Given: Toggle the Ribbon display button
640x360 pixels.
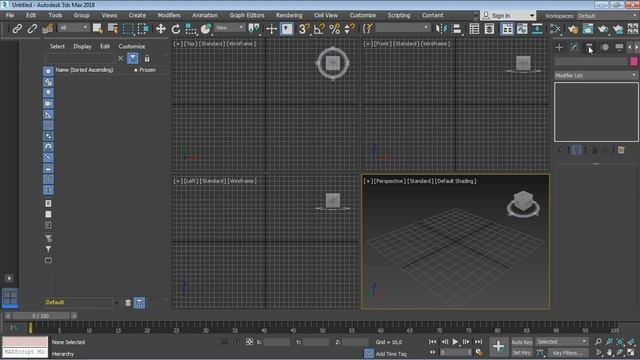Looking at the screenshot, I should pyautogui.click(x=507, y=29).
